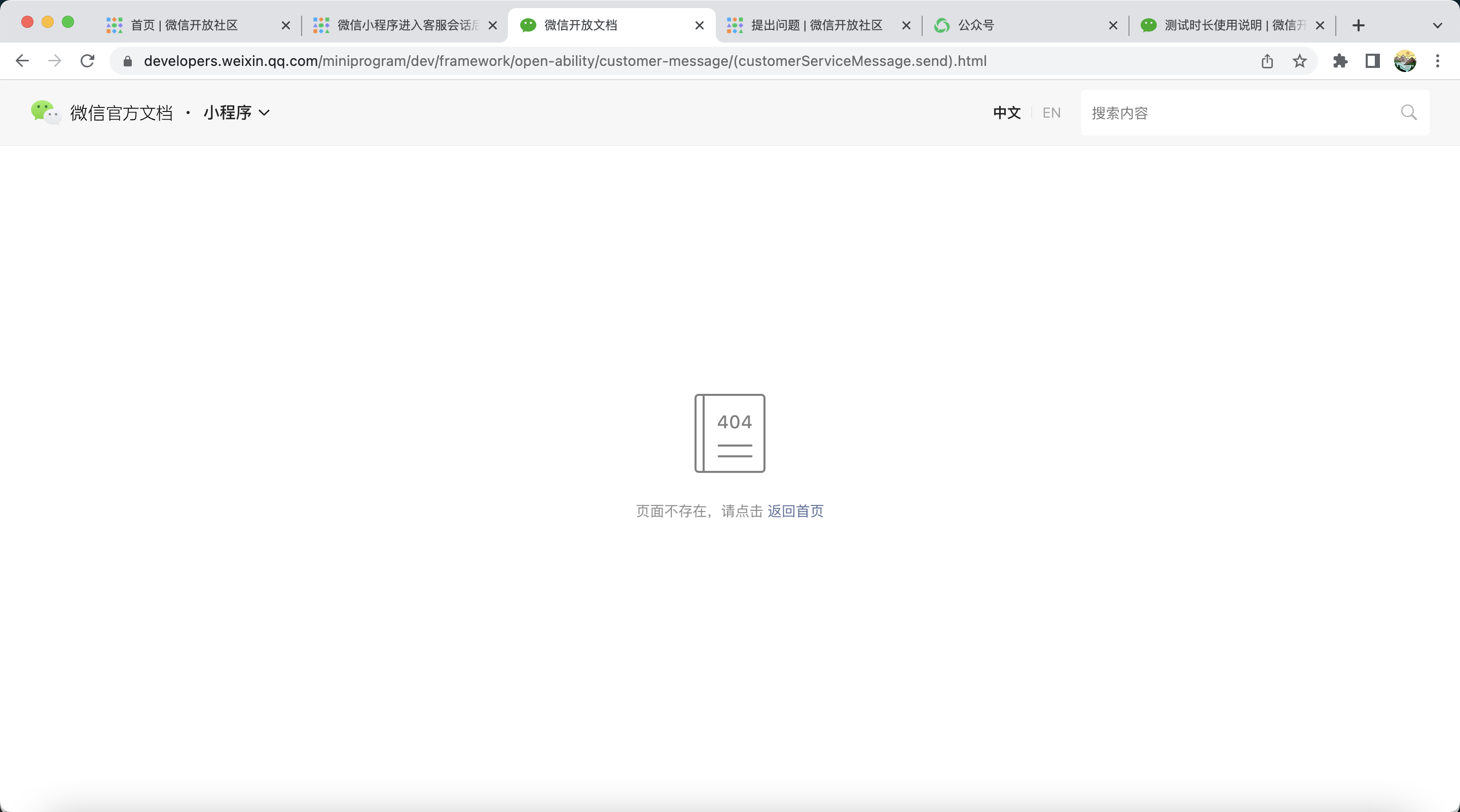The image size is (1460, 812).
Task: Click the back navigation arrow
Action: click(x=22, y=61)
